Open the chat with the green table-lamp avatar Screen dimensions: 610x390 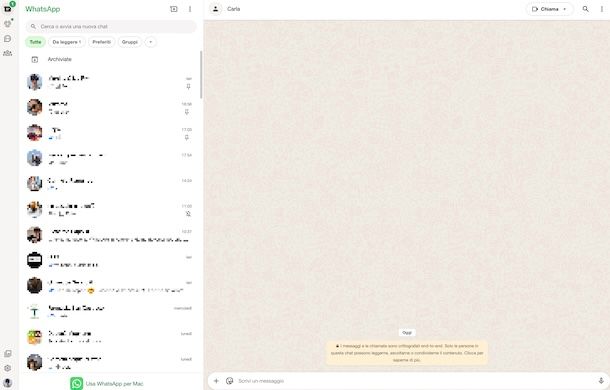111,311
